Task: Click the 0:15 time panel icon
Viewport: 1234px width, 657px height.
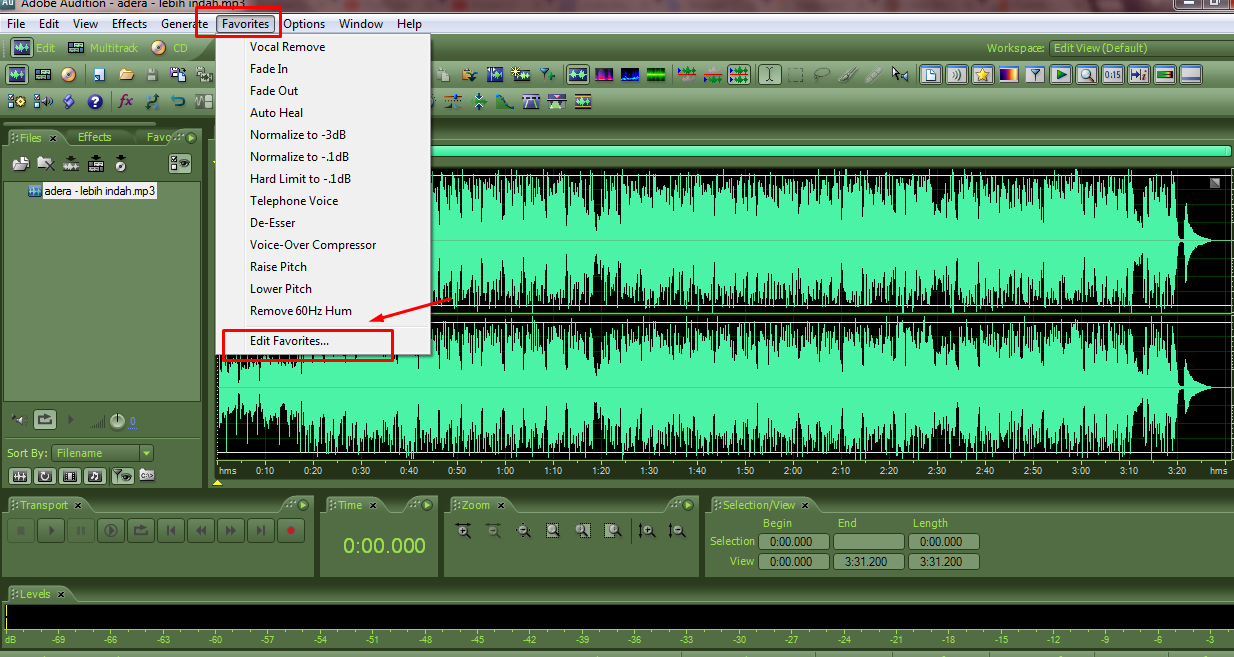Action: 1113,74
